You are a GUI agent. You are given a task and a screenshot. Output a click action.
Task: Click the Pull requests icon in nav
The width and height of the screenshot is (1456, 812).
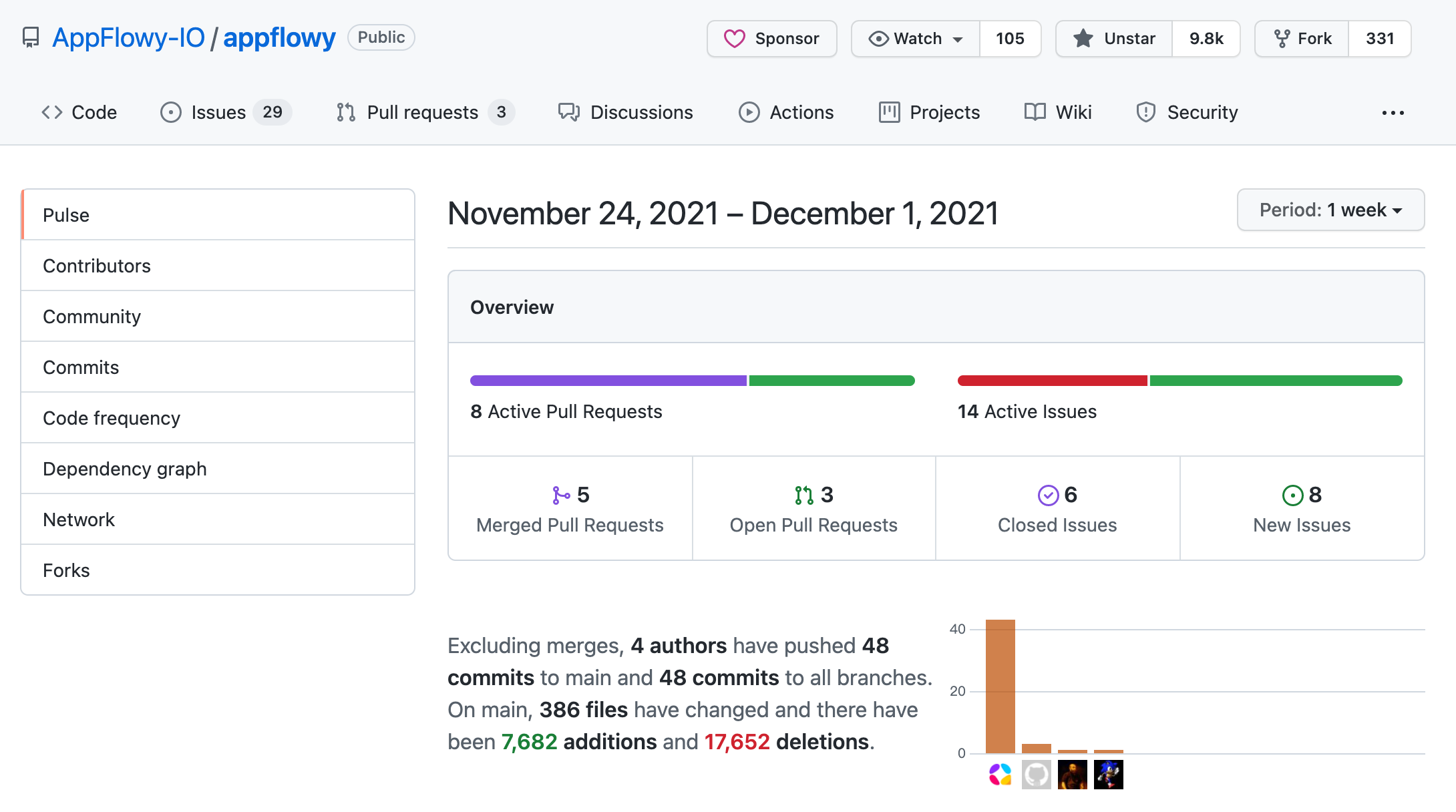pyautogui.click(x=346, y=112)
